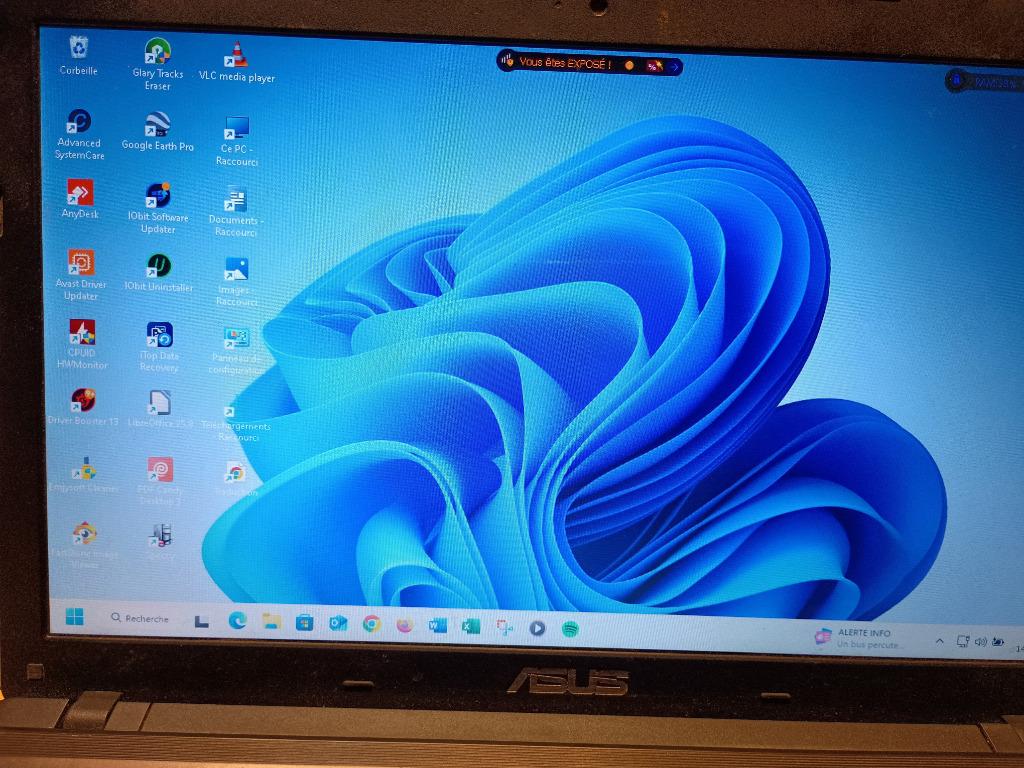Expand hidden system tray icons

coord(940,640)
